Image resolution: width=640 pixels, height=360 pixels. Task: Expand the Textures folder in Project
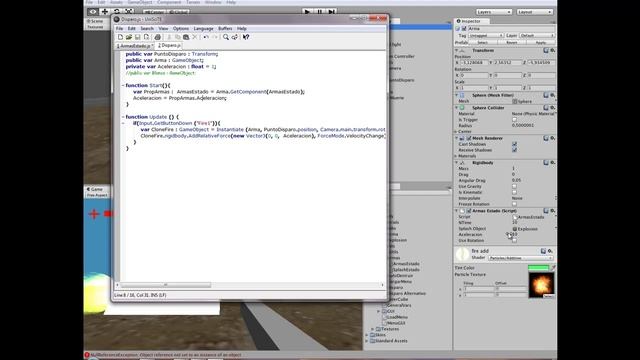[372, 329]
